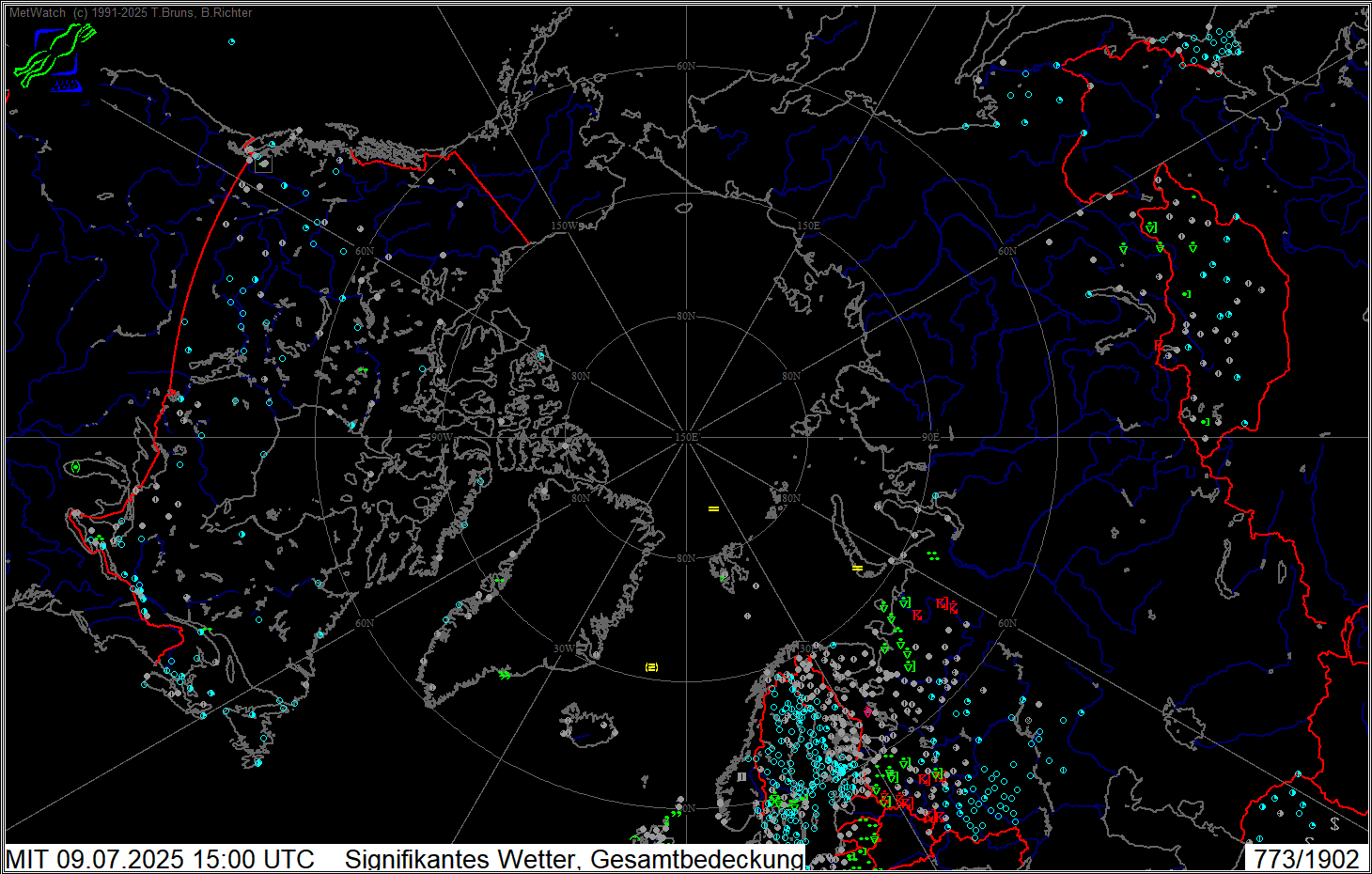Click yellow fog symbol on Novaya Zemlya island
Screen dimensions: 1372x874
pos(857,569)
